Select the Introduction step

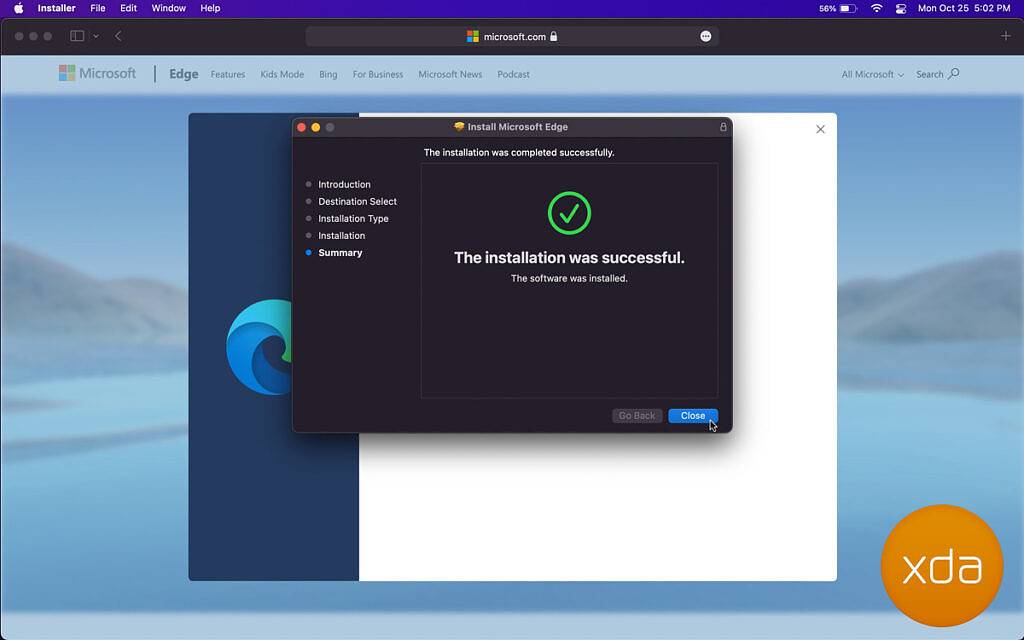(344, 184)
